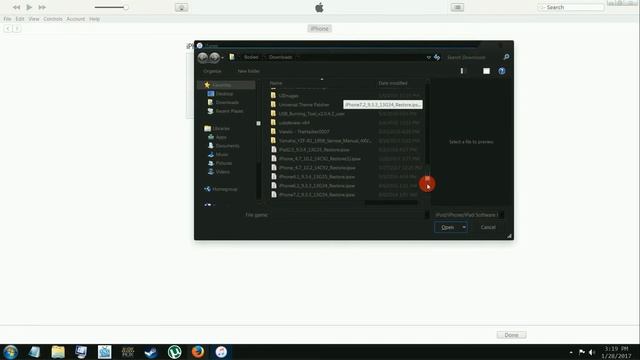640x360 pixels.
Task: Click the iTunes play button
Action: pos(29,7)
